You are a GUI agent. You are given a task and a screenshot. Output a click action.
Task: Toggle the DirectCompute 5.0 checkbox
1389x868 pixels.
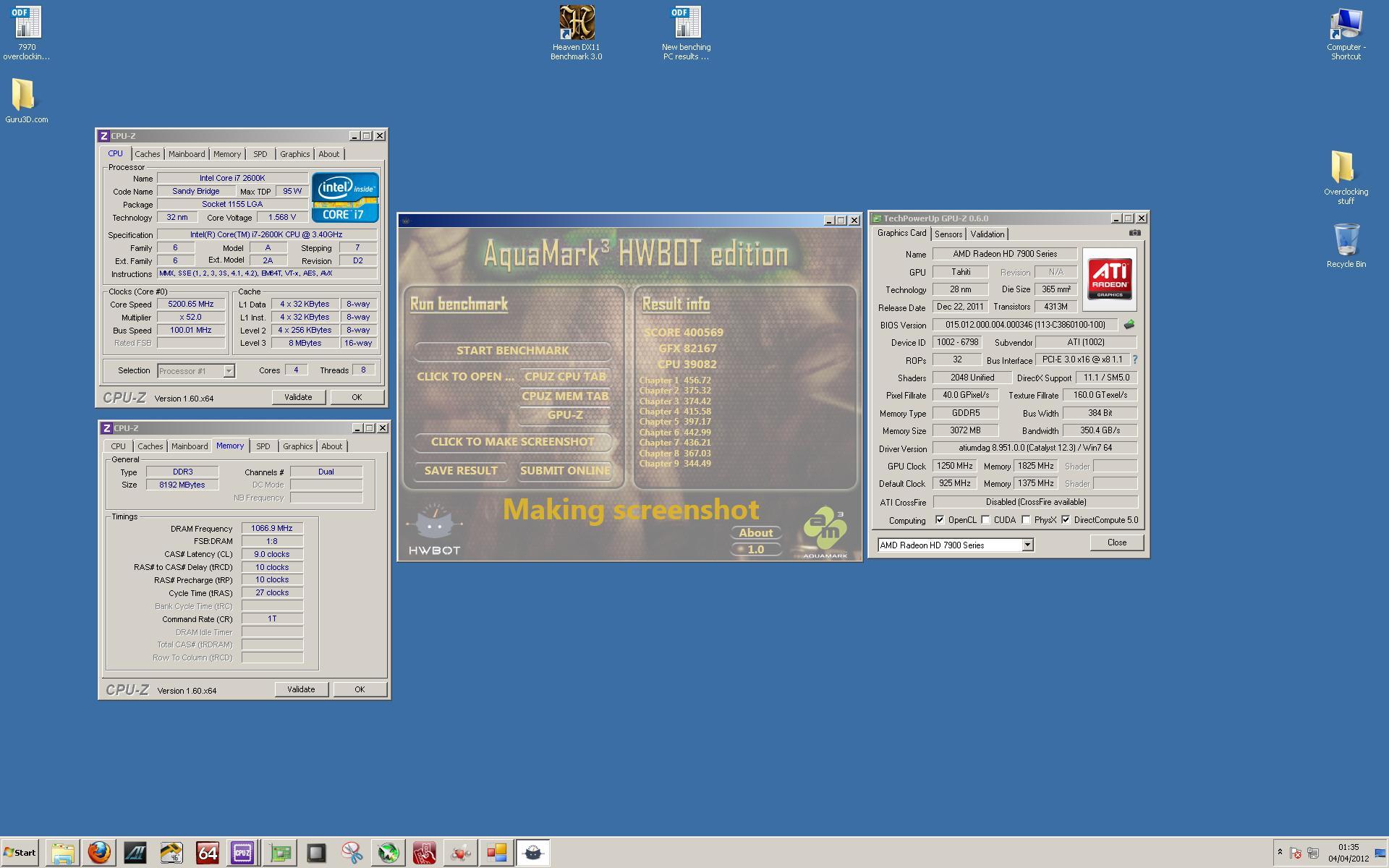(1066, 519)
